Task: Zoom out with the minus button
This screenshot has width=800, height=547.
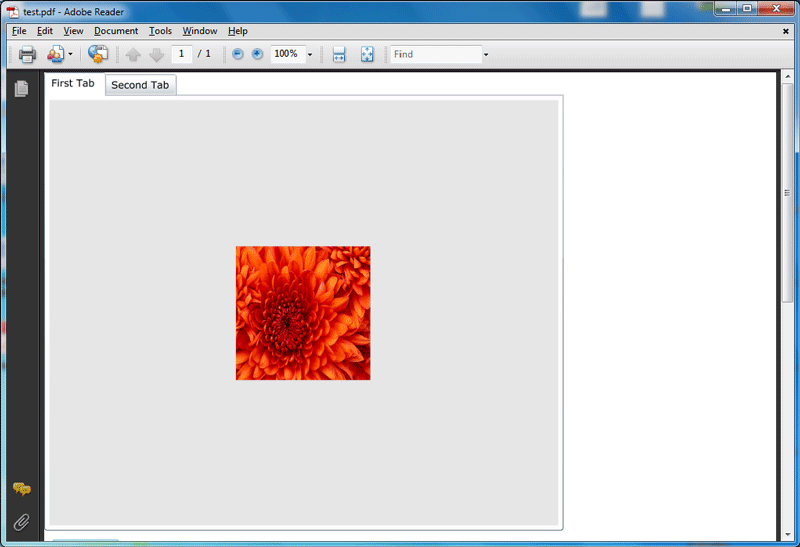Action: click(x=238, y=54)
